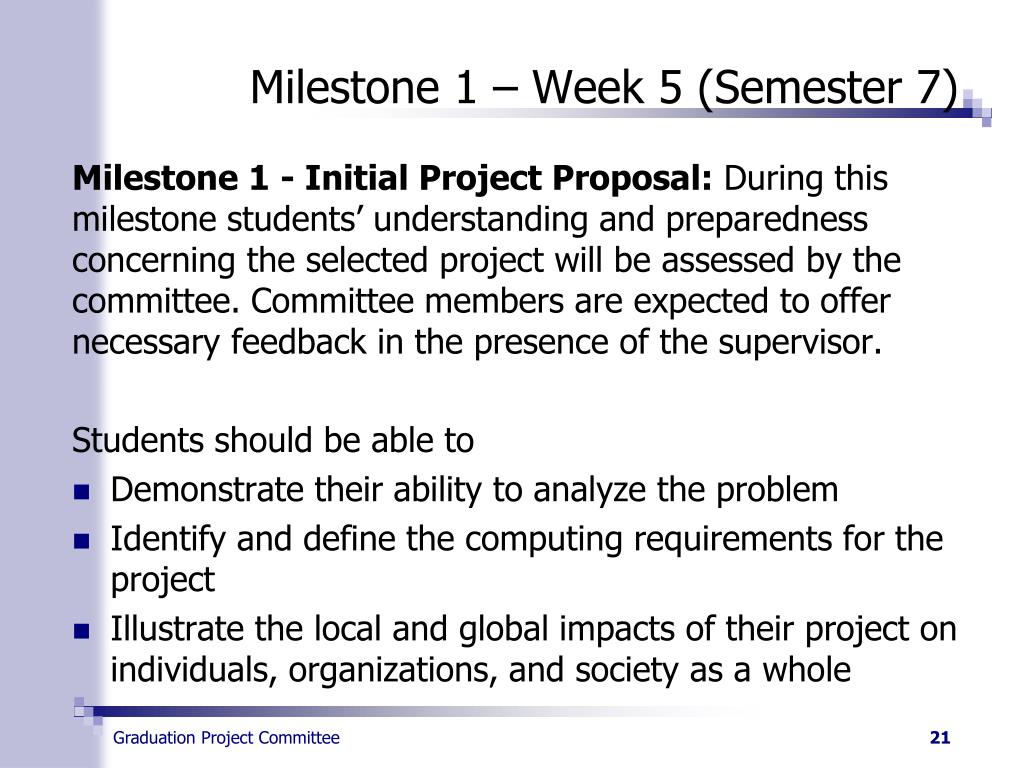Select the first square bullet before Demonstrate
The height and width of the screenshot is (768, 1024).
82,491
